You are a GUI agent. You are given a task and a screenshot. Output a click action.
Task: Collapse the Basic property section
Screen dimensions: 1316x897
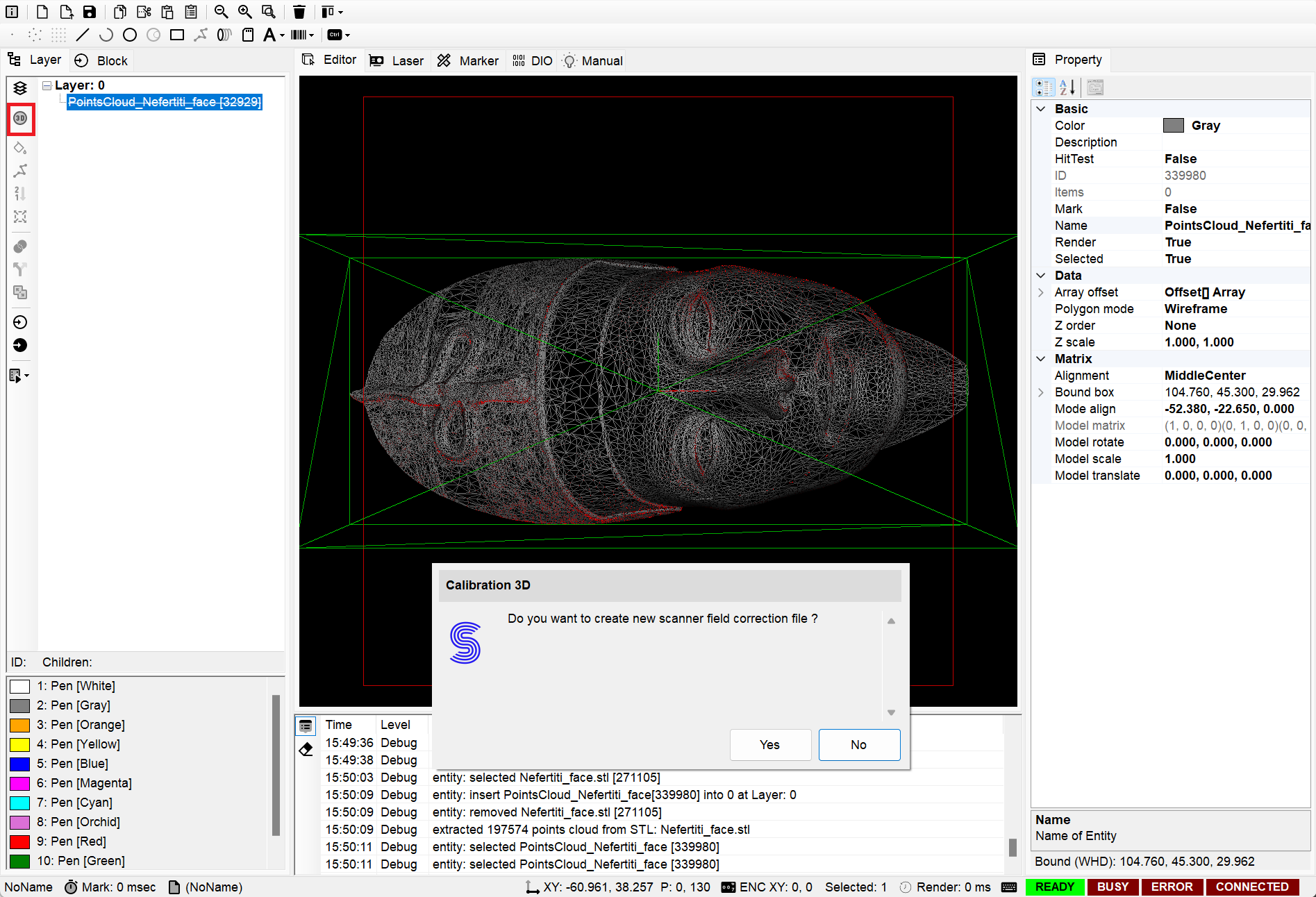click(1040, 109)
